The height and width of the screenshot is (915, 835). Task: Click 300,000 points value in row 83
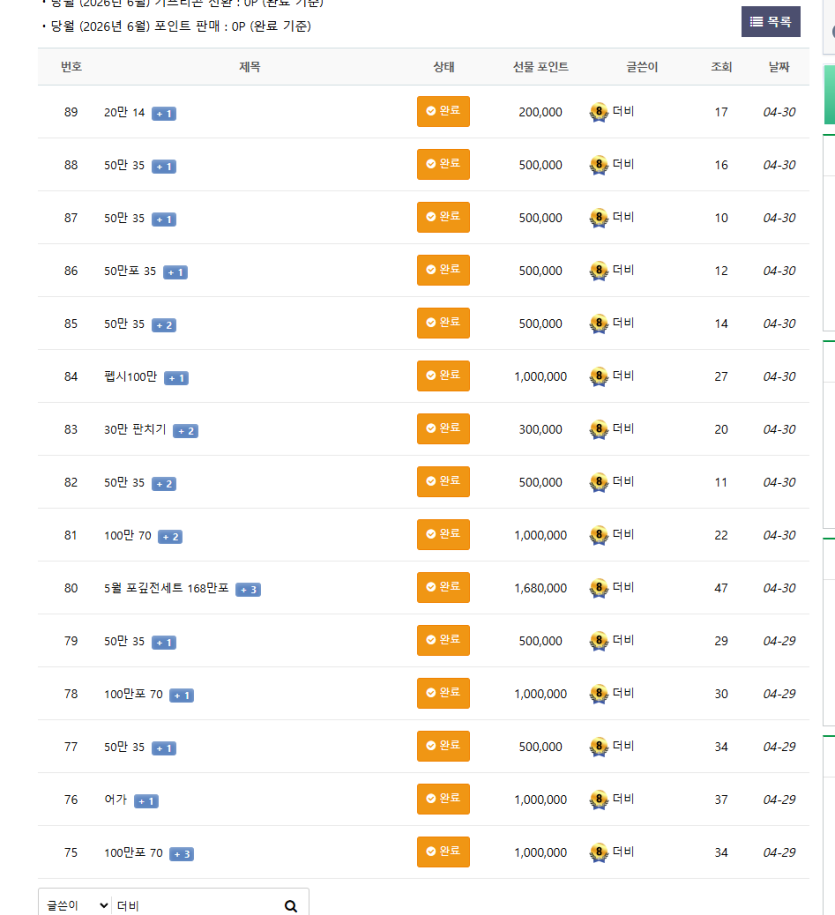540,429
